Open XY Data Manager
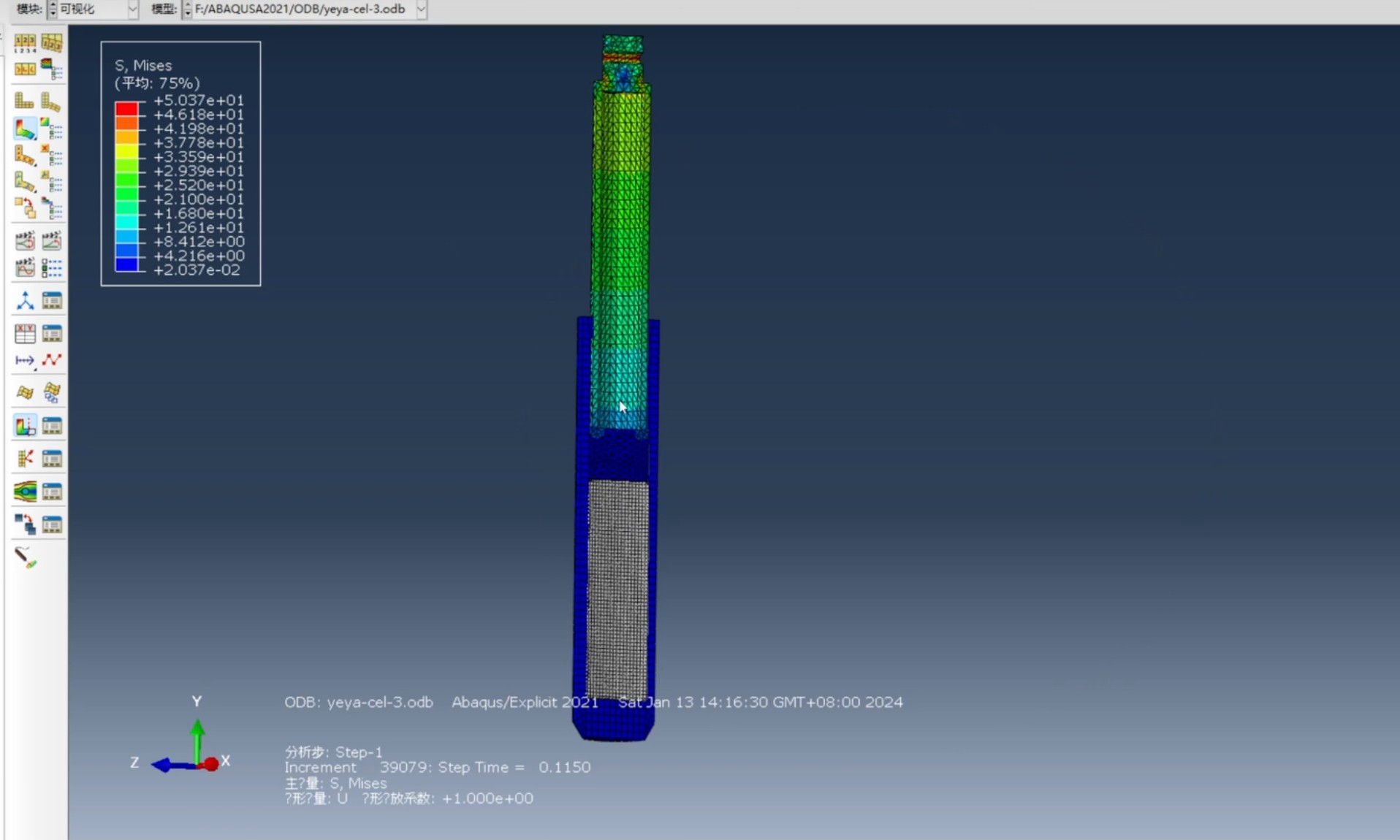 pos(52,334)
